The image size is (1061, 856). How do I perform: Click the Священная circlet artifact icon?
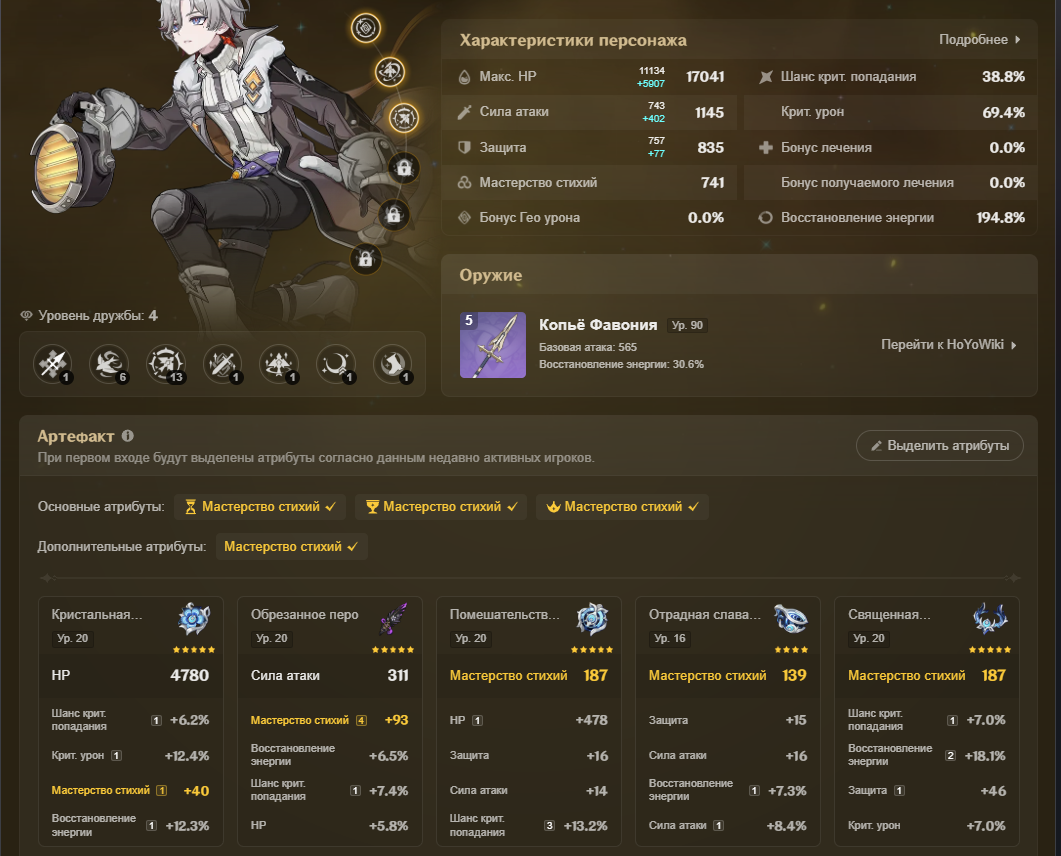[990, 618]
